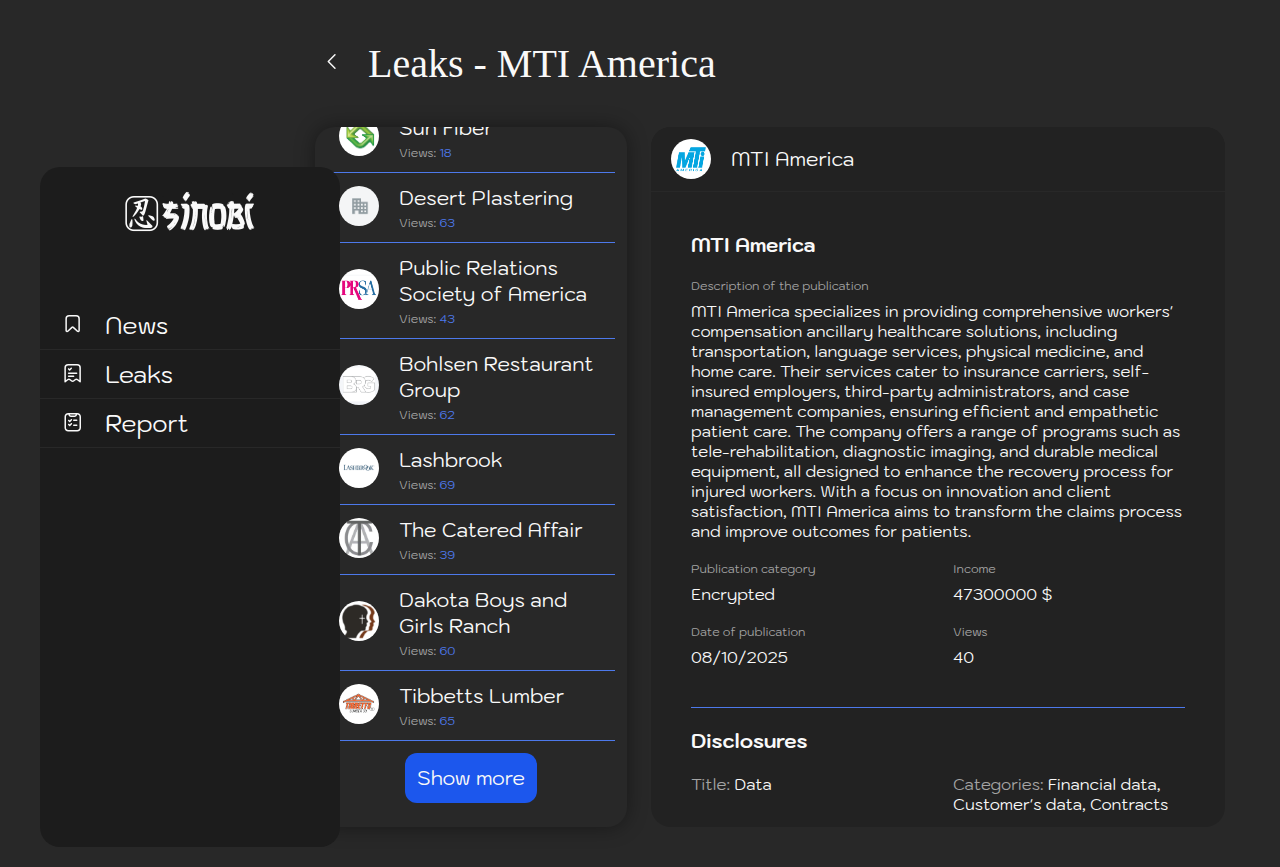Click the Tibbetts Lumber logo icon

(x=359, y=704)
